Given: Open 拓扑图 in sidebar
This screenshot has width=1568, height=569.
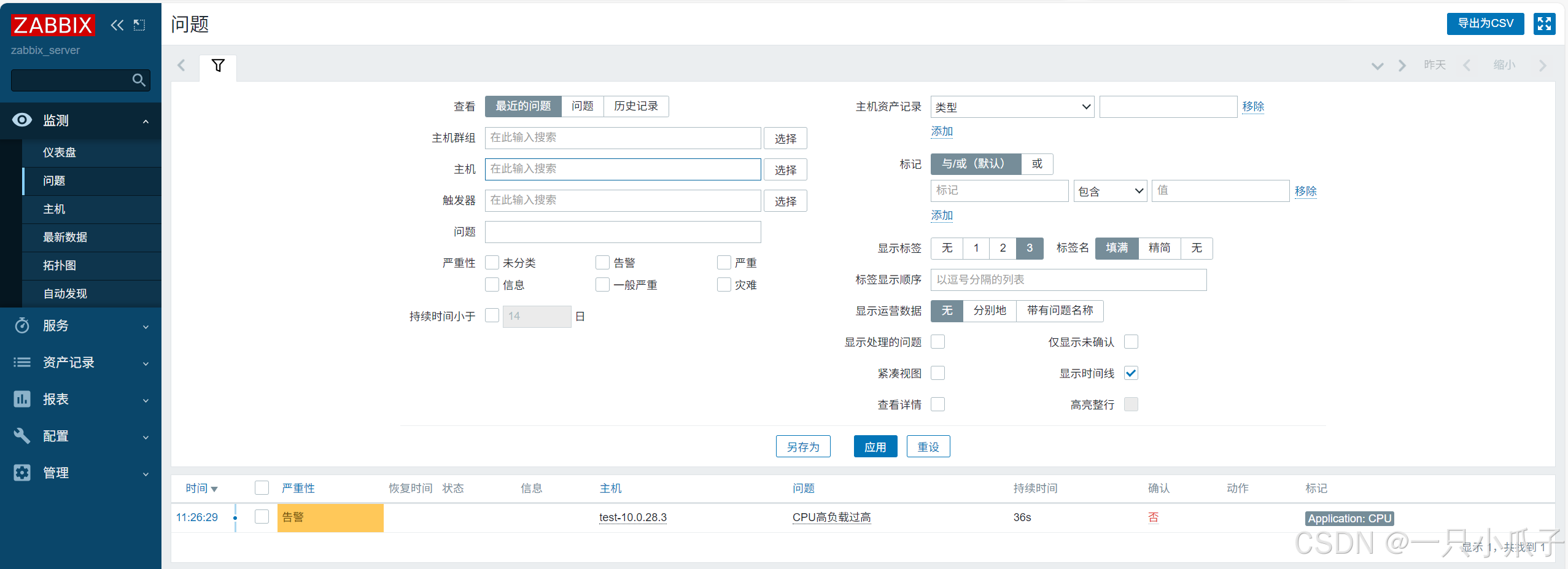Looking at the screenshot, I should pyautogui.click(x=92, y=265).
